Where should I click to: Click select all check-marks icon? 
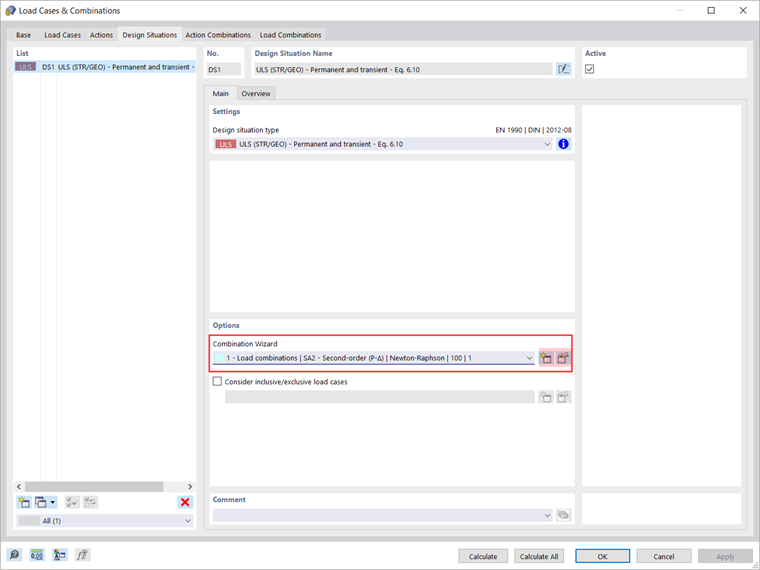pyautogui.click(x=72, y=502)
